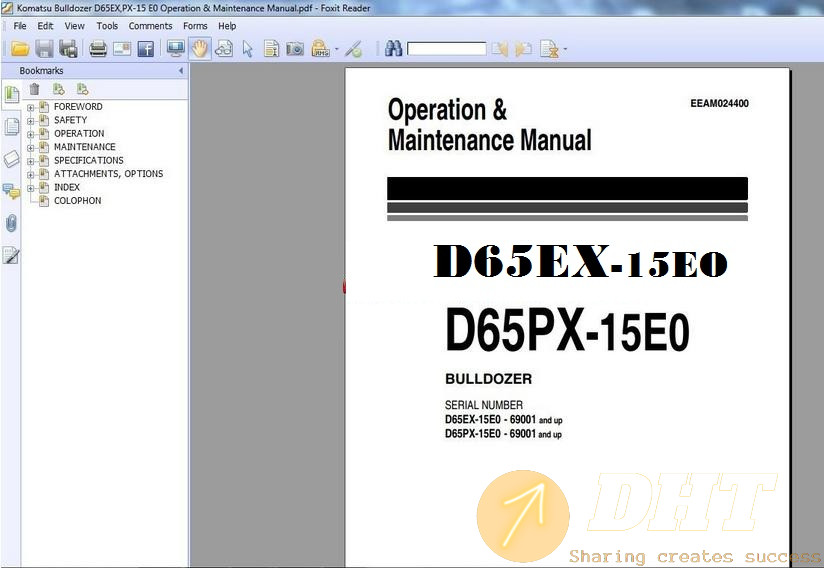Expand the SAFETY bookmark node

[x=30, y=121]
